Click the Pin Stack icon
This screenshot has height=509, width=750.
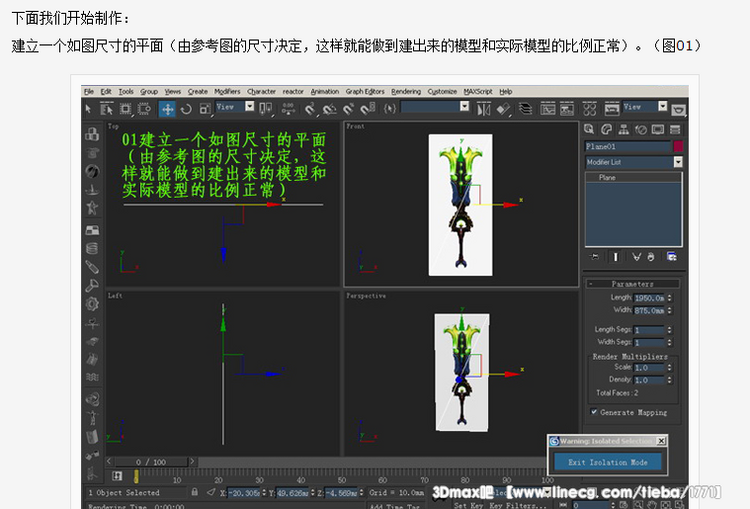point(595,257)
